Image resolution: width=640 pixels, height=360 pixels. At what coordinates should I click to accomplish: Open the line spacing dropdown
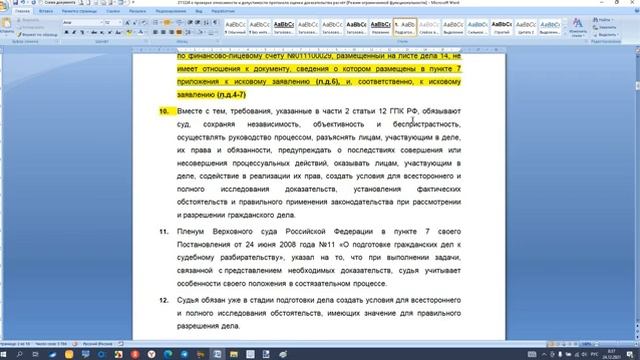click(x=189, y=32)
